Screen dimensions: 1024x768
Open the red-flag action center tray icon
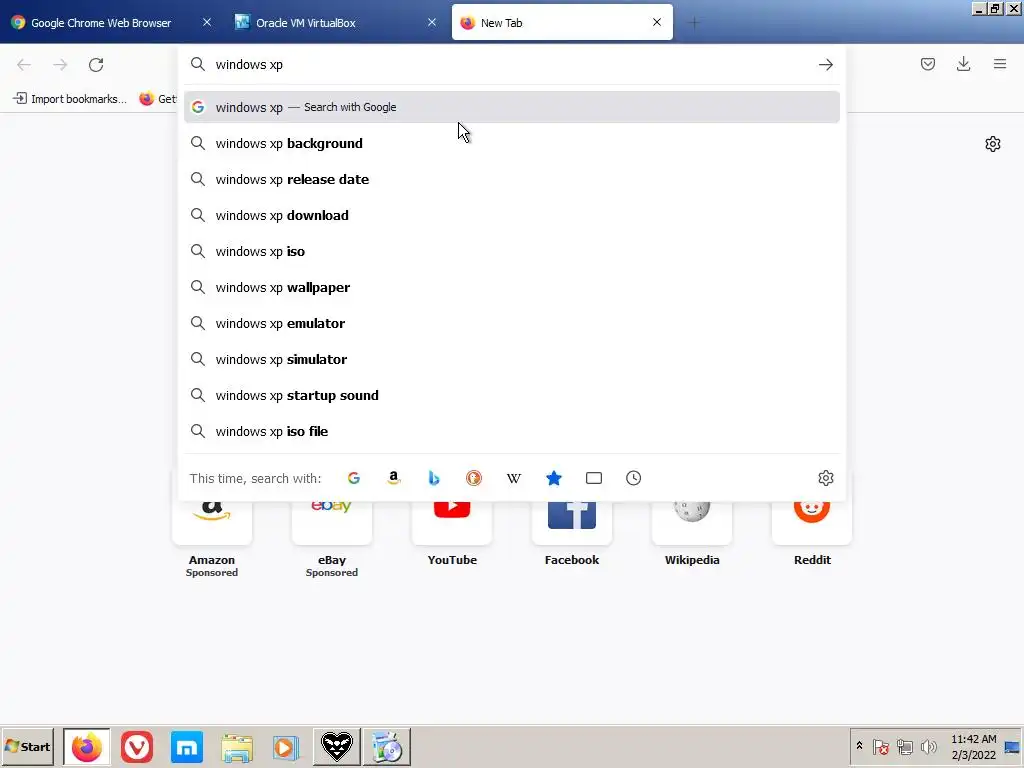pyautogui.click(x=880, y=746)
